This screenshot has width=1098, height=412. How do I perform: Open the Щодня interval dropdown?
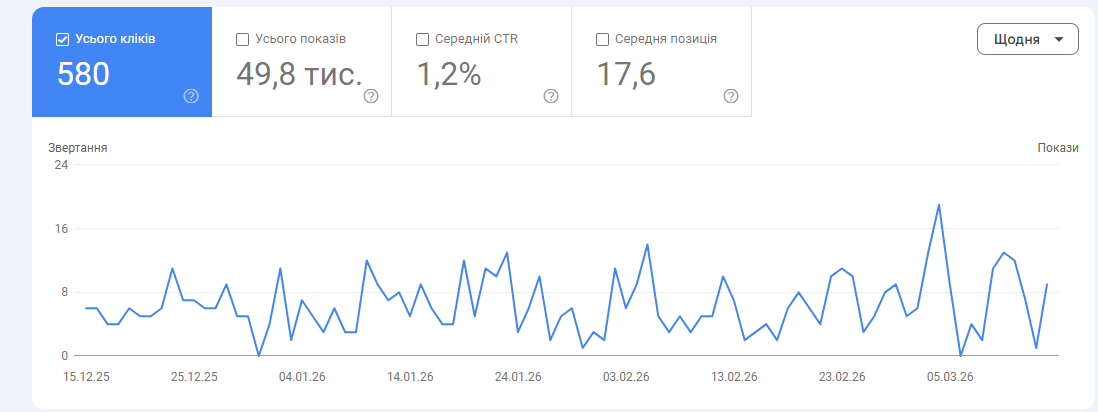tap(1027, 39)
